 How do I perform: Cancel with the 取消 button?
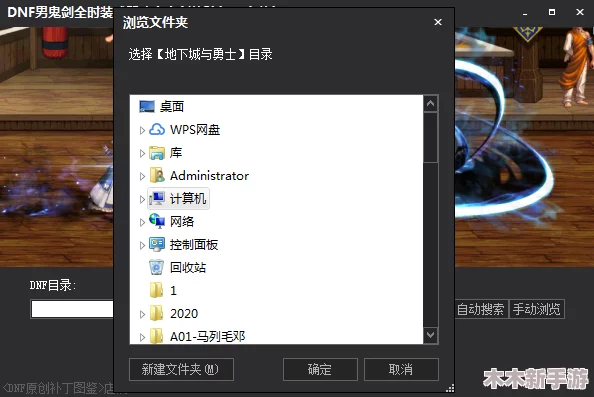click(401, 369)
